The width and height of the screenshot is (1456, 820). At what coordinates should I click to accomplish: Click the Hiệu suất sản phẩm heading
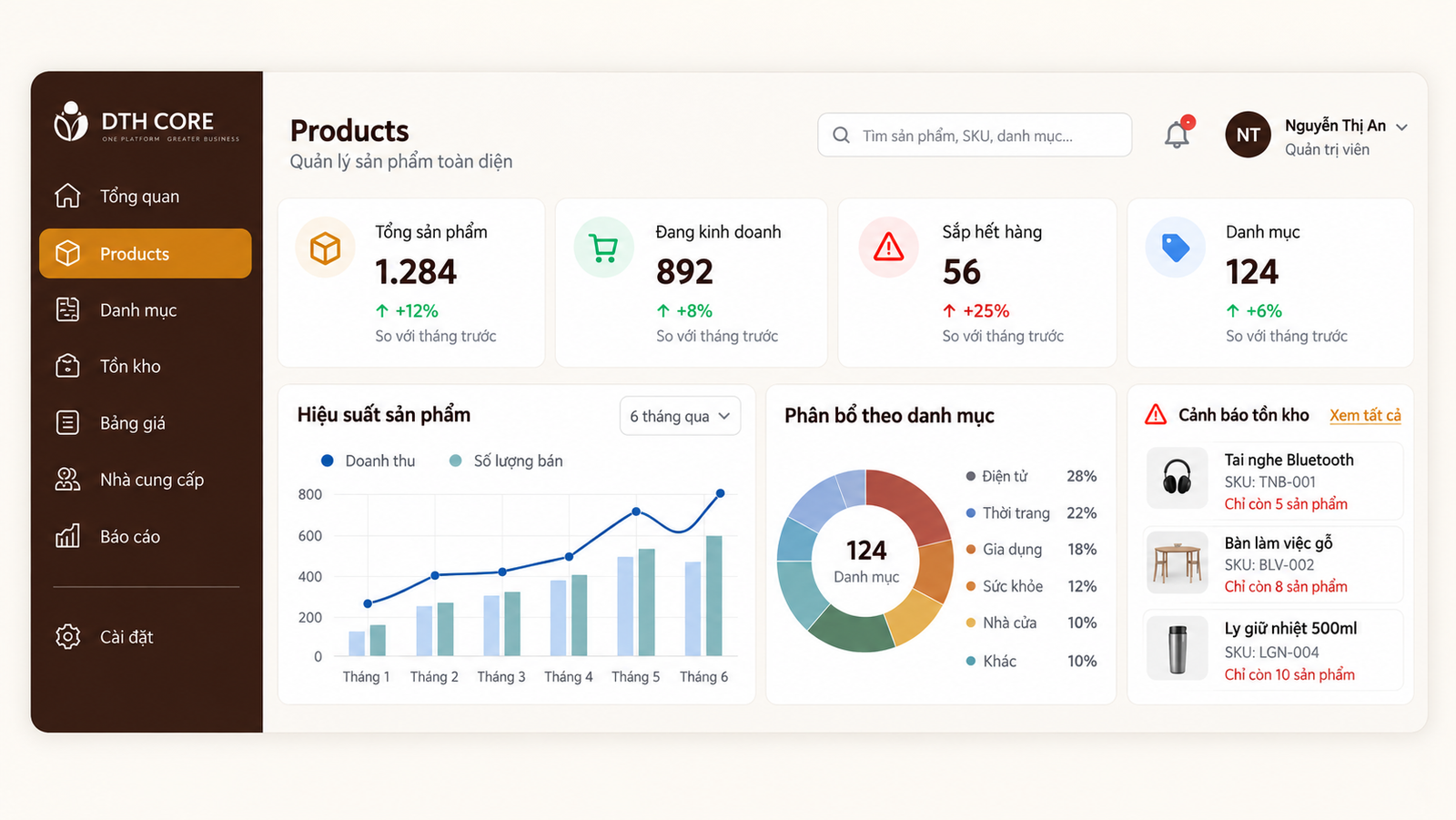click(384, 415)
